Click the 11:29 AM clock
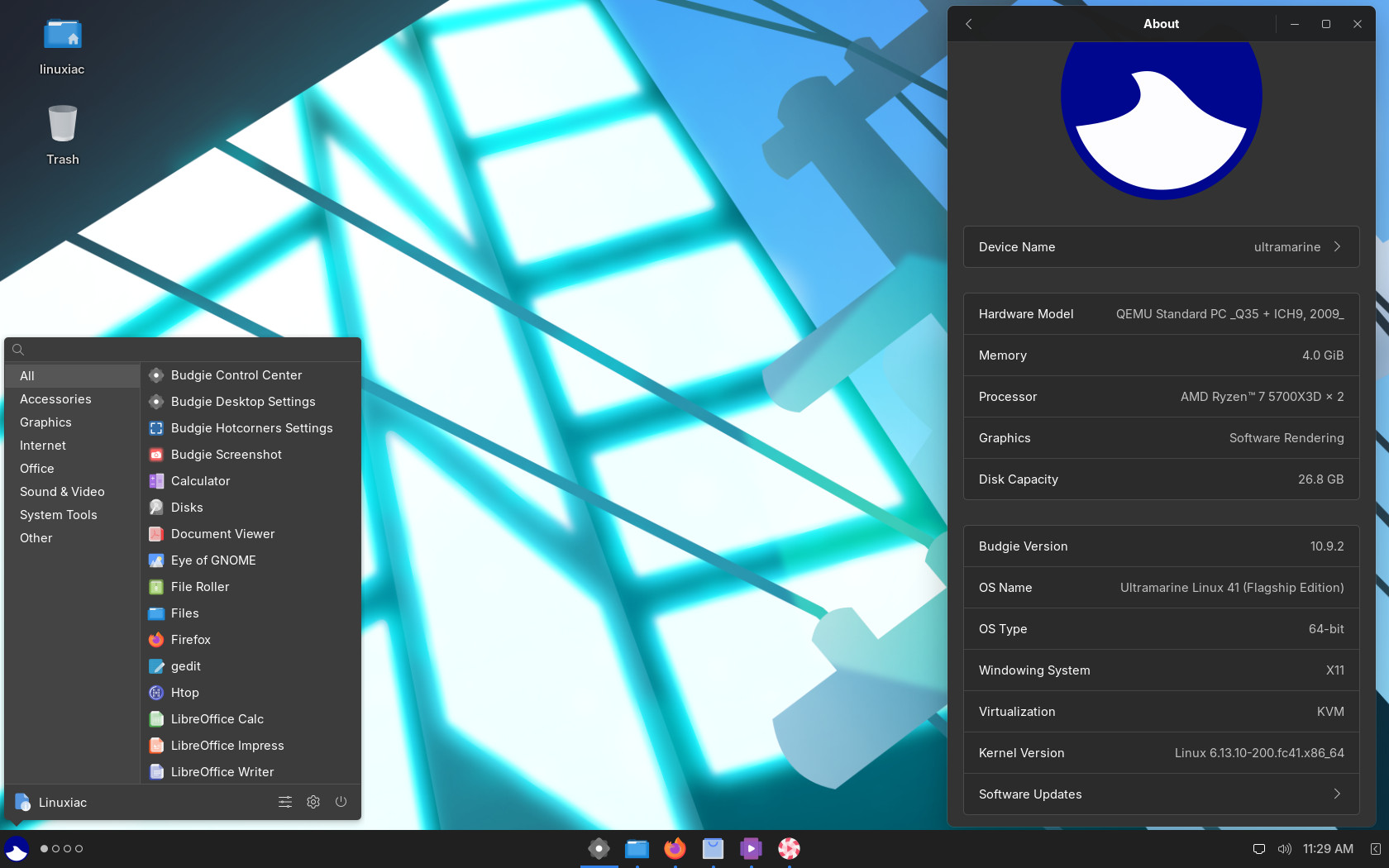The image size is (1389, 868). pyautogui.click(x=1328, y=849)
